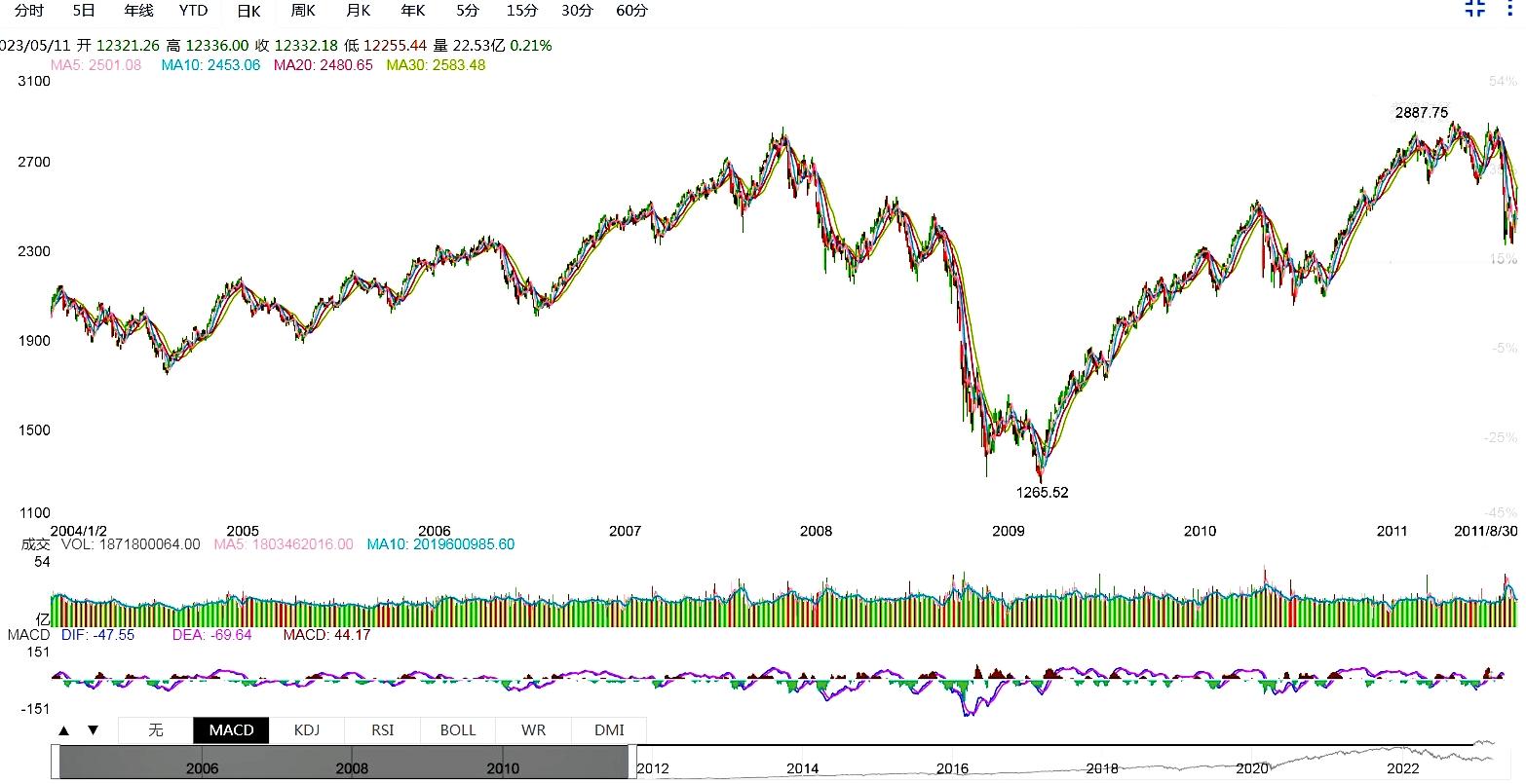Switch to the 60分 sixty-minute chart
Viewport: 1526px width, 784px height.
pyautogui.click(x=631, y=11)
